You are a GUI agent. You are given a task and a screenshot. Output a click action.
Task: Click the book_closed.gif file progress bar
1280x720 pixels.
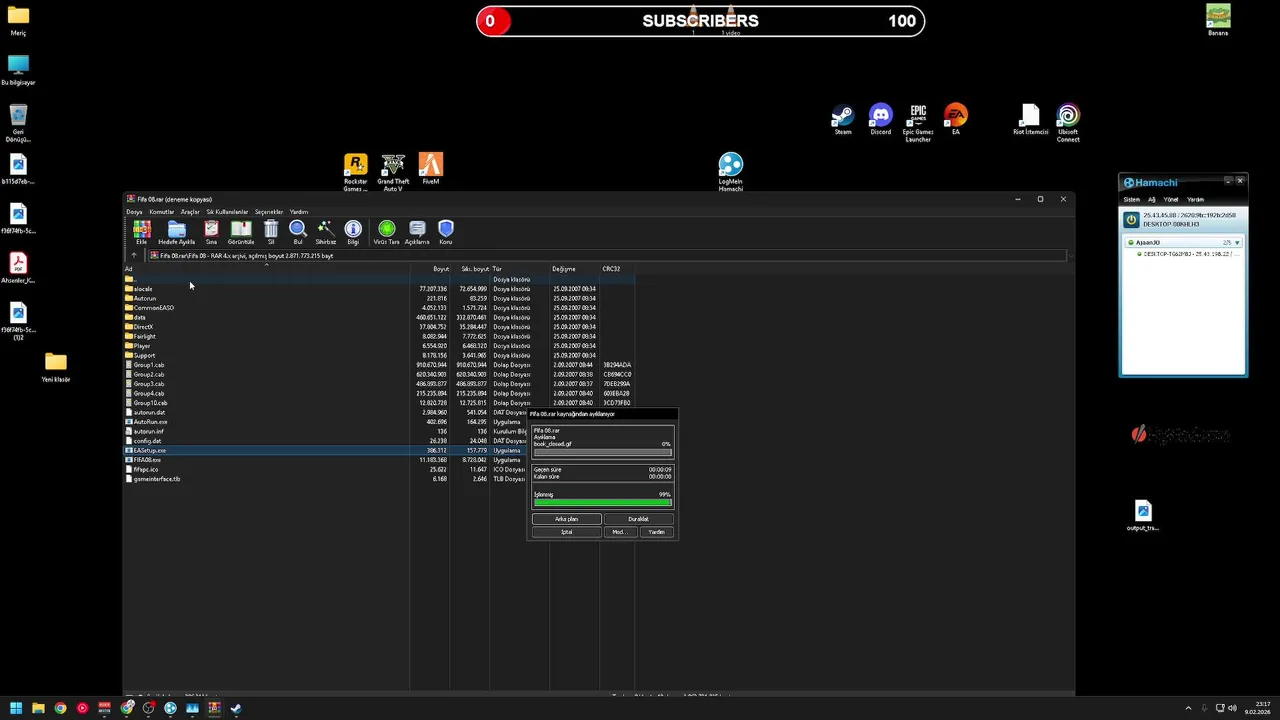602,452
